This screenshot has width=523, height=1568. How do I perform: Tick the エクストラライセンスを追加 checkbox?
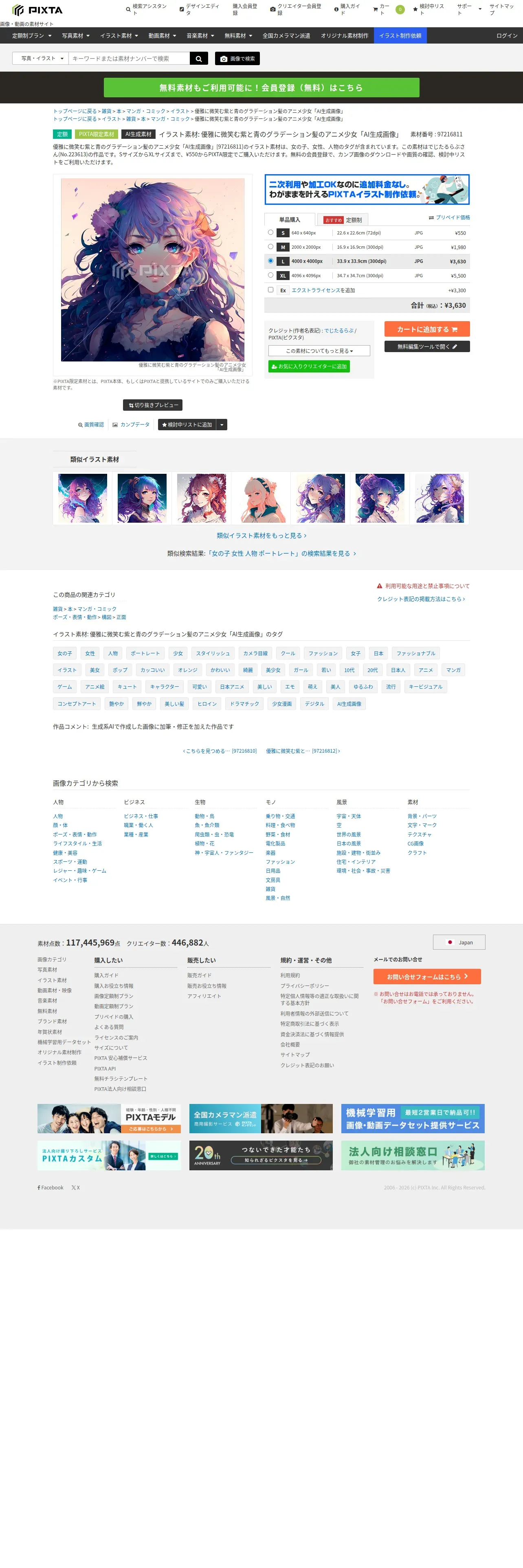coord(270,290)
